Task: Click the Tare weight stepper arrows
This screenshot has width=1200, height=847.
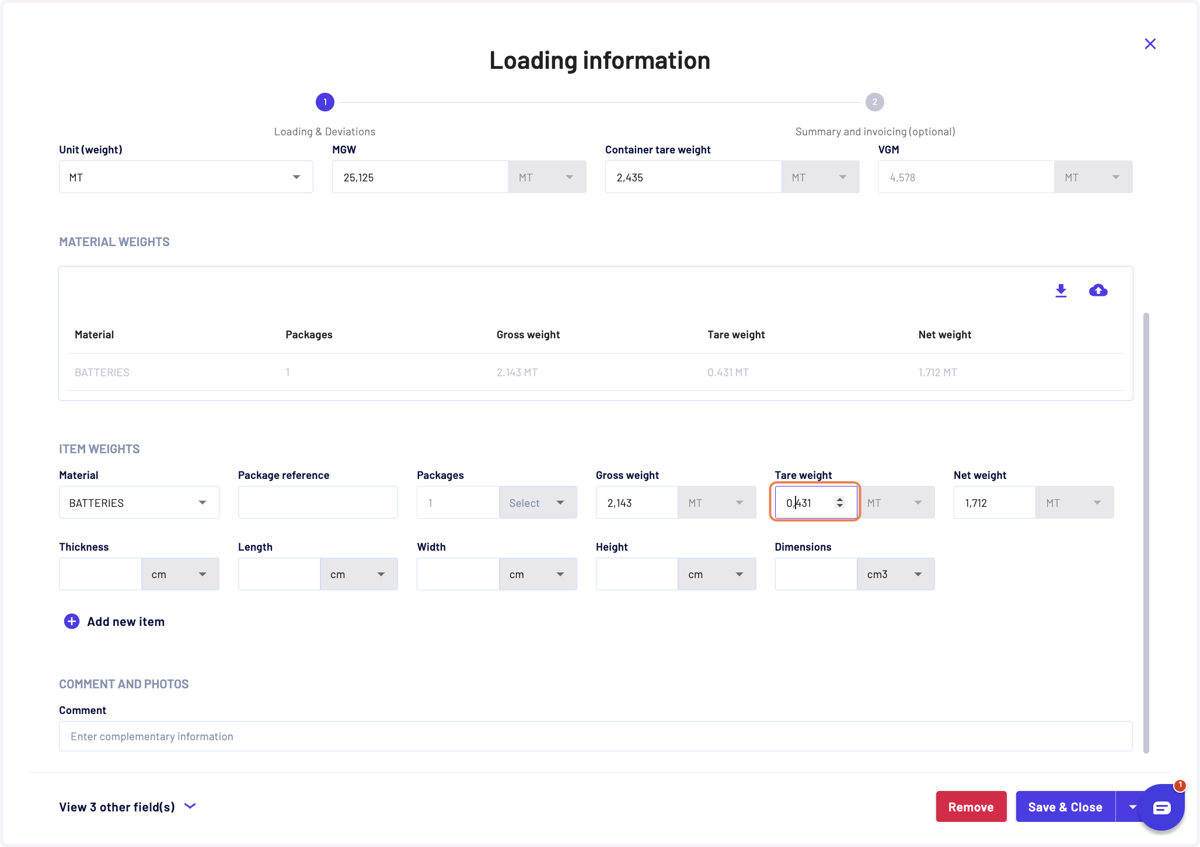Action: tap(840, 503)
